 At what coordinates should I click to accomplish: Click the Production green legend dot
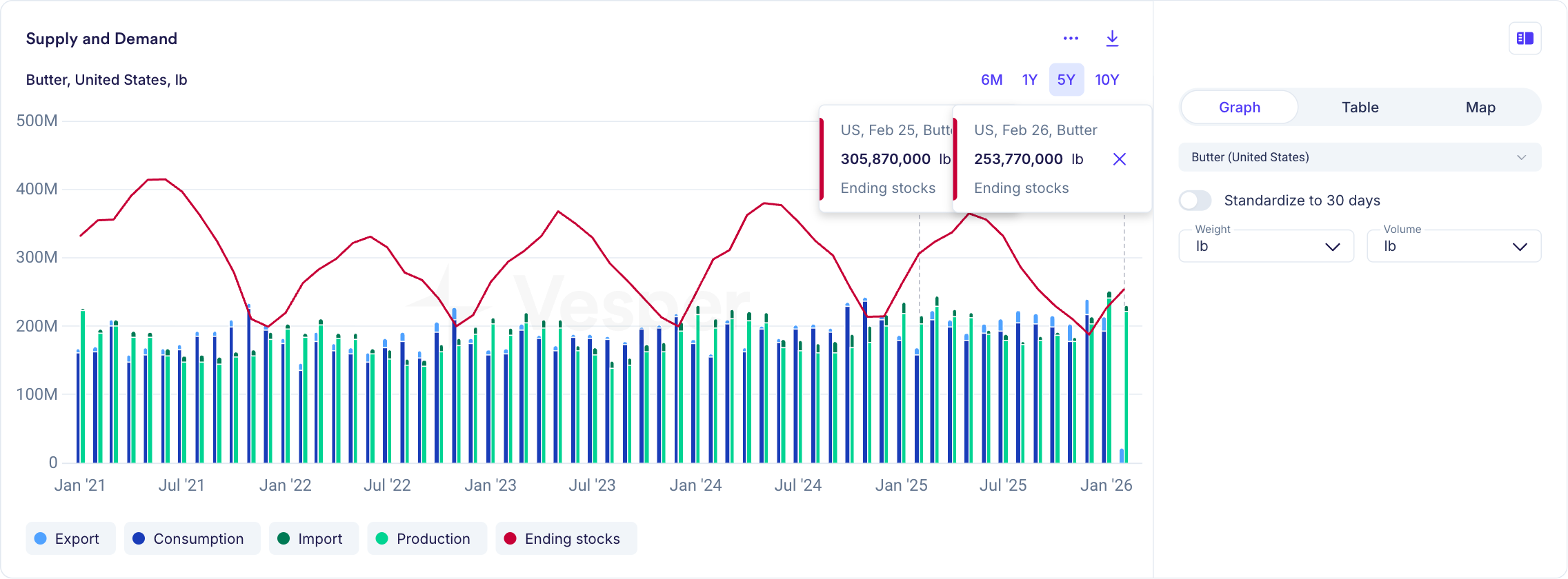click(x=382, y=538)
